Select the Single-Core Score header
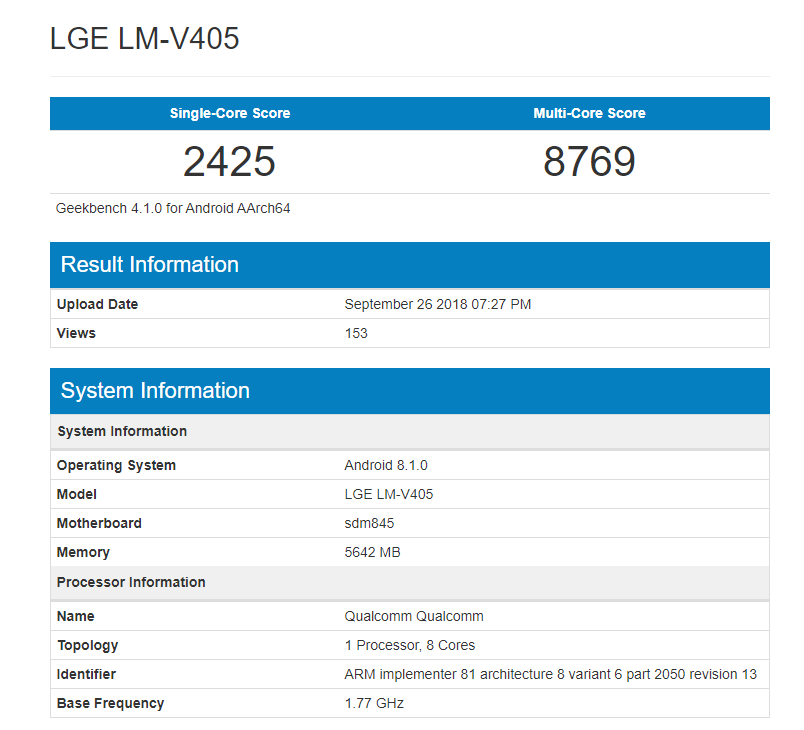Viewport: 804px width, 730px height. (230, 113)
